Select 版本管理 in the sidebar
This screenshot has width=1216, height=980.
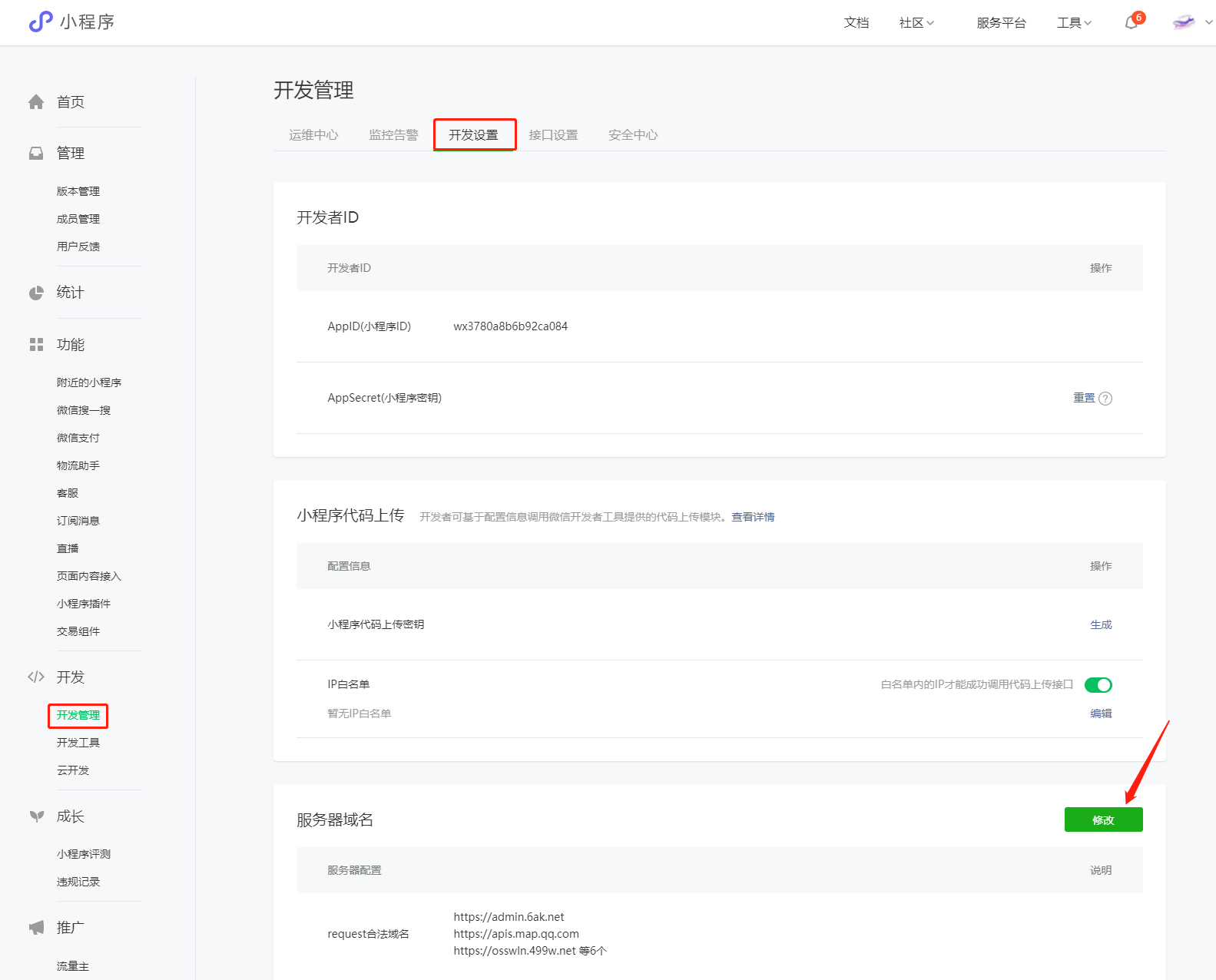(78, 191)
